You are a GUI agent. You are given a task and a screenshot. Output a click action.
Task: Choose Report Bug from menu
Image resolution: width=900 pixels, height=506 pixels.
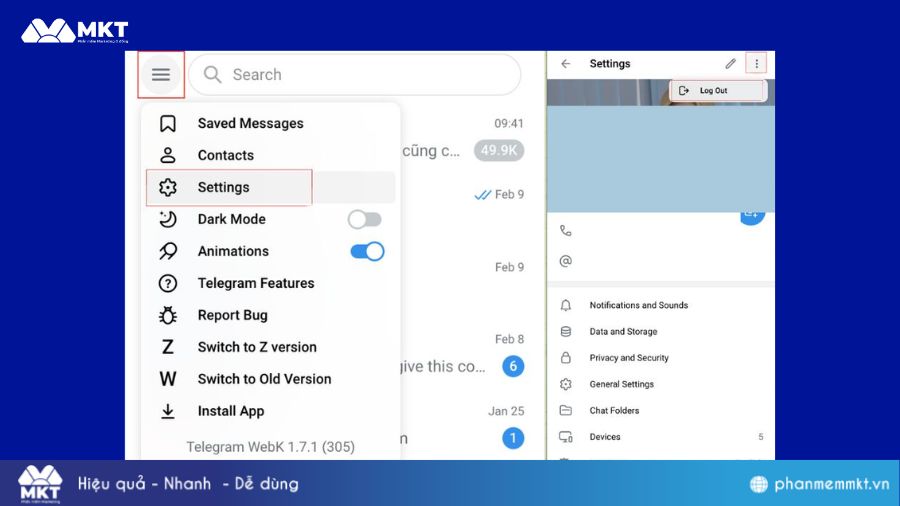click(x=270, y=315)
